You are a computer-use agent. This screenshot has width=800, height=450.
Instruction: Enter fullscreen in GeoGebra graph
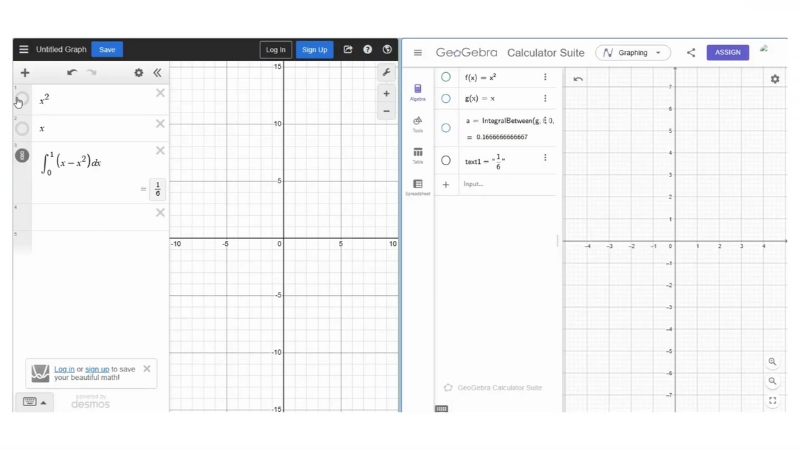click(x=772, y=401)
